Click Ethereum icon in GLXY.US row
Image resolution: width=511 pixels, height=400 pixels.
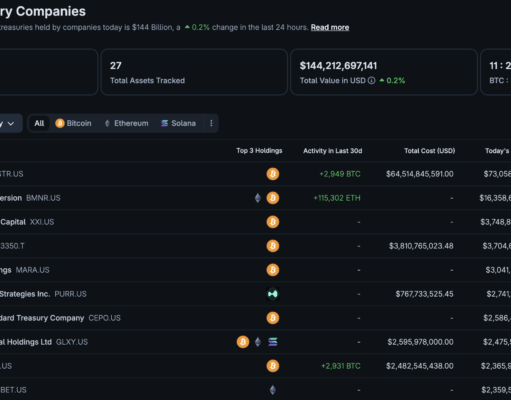click(x=258, y=342)
